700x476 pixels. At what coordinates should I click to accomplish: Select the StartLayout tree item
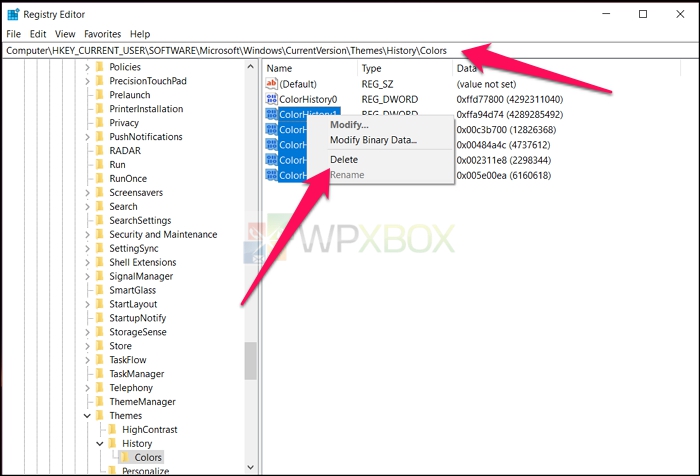(133, 304)
